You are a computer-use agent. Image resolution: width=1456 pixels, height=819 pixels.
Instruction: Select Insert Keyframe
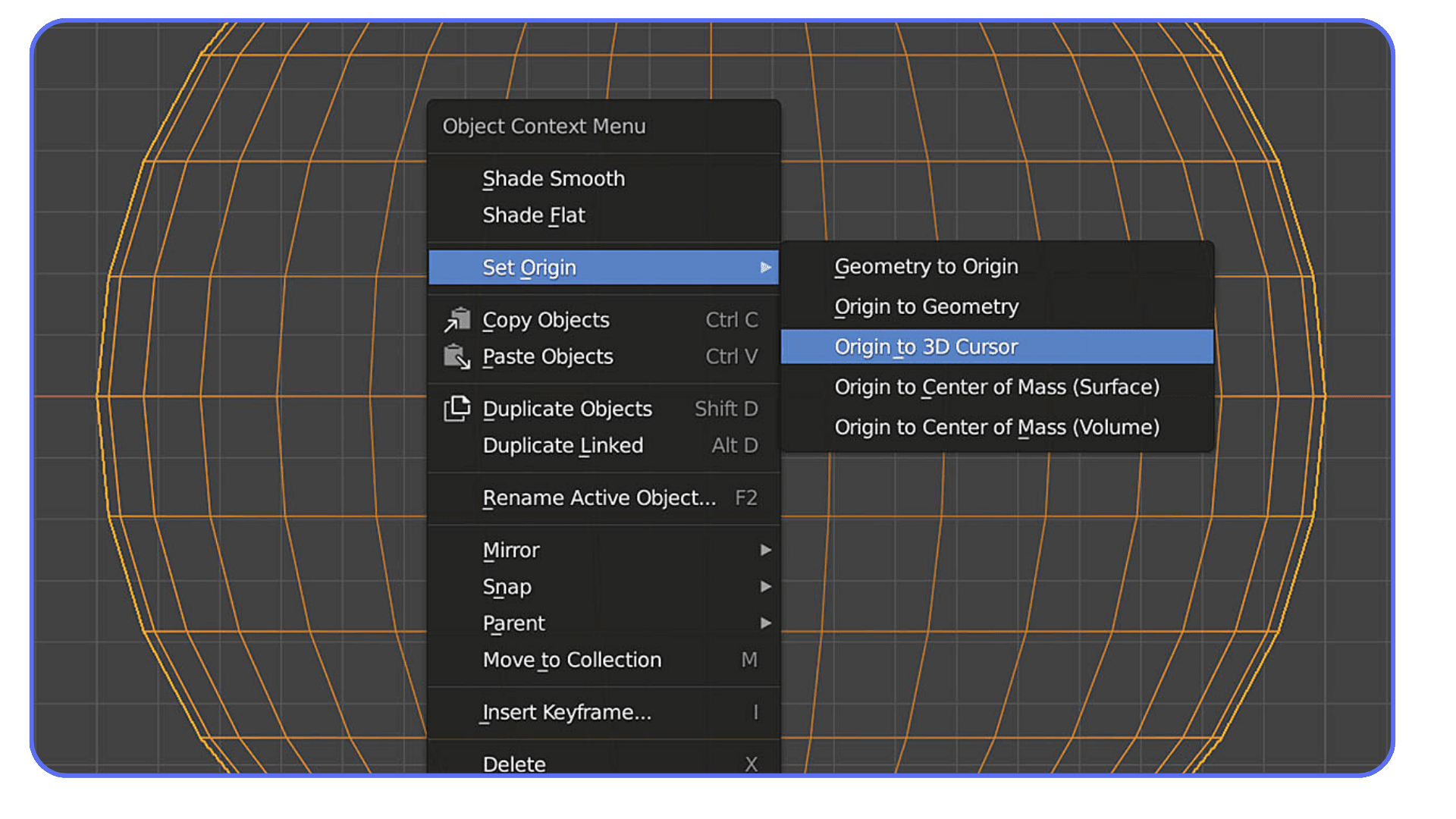coord(565,712)
